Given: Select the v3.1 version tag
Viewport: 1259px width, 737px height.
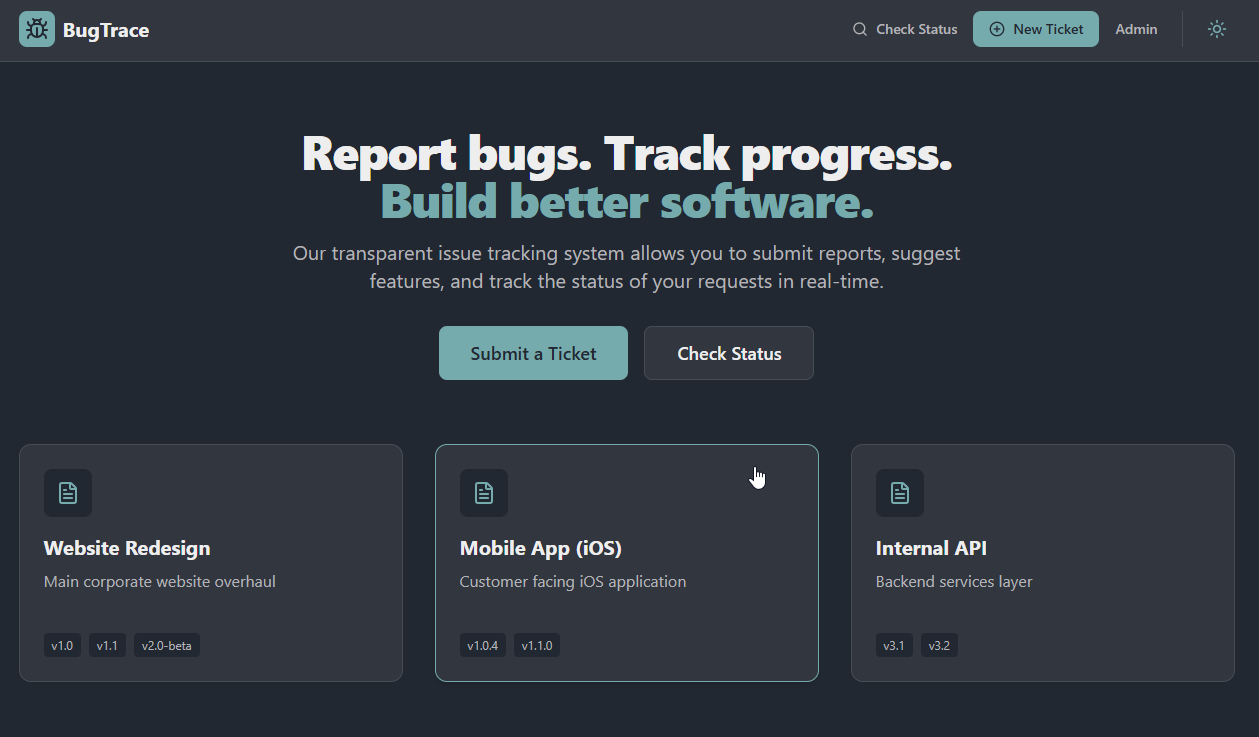Looking at the screenshot, I should [894, 645].
